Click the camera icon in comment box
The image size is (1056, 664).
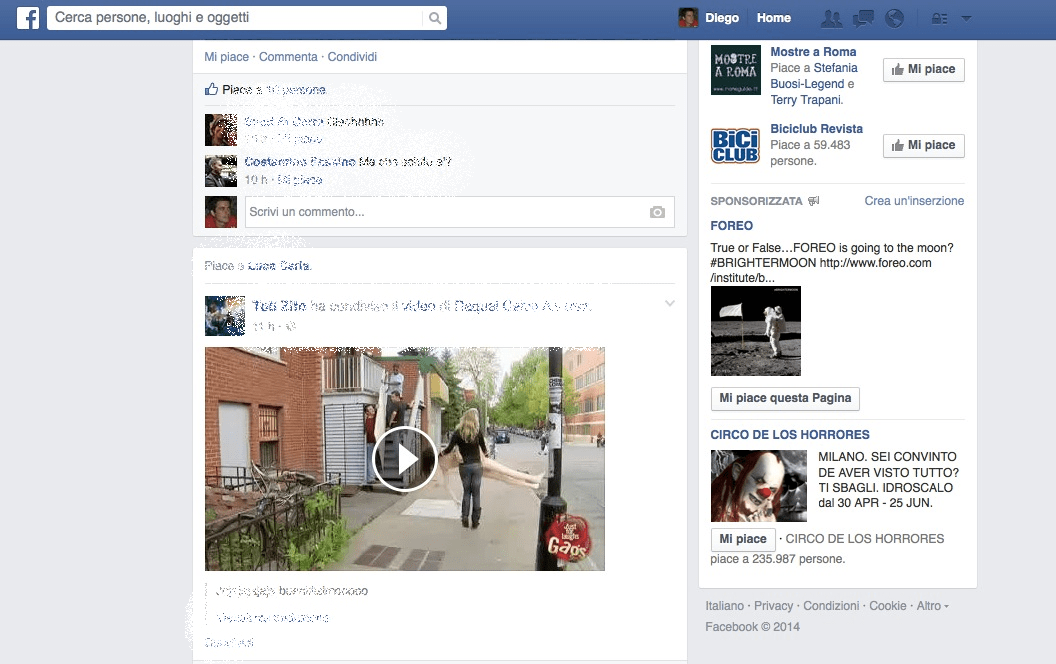coord(657,212)
